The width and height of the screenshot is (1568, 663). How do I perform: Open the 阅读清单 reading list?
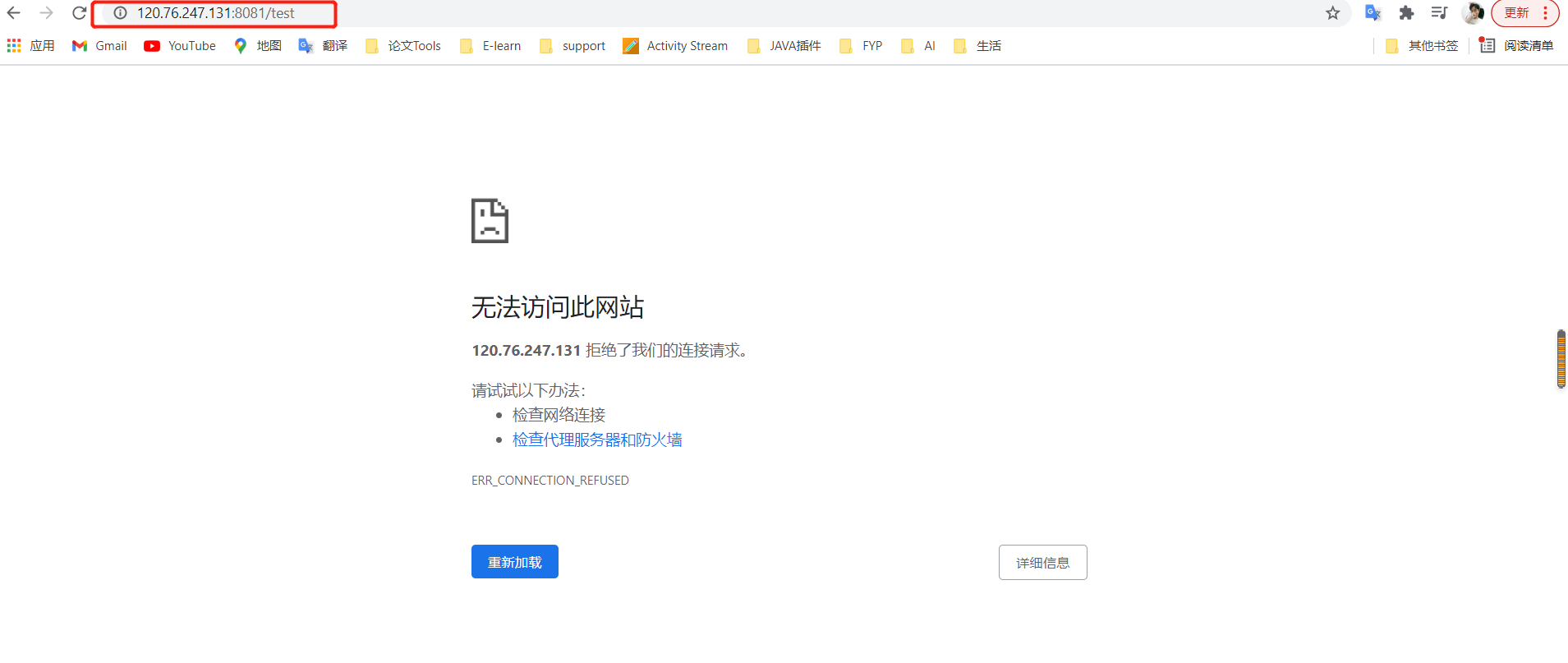tap(1516, 46)
